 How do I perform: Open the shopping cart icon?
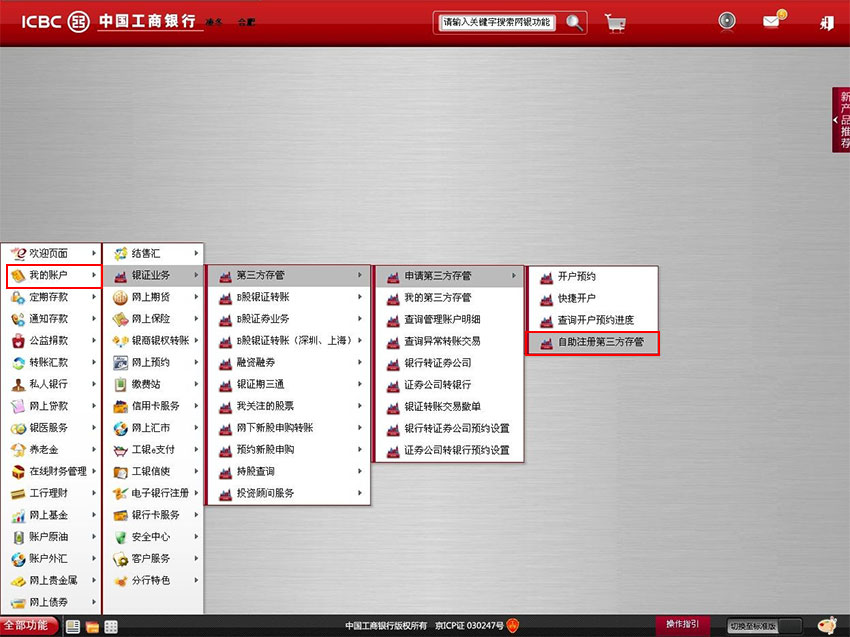(615, 23)
